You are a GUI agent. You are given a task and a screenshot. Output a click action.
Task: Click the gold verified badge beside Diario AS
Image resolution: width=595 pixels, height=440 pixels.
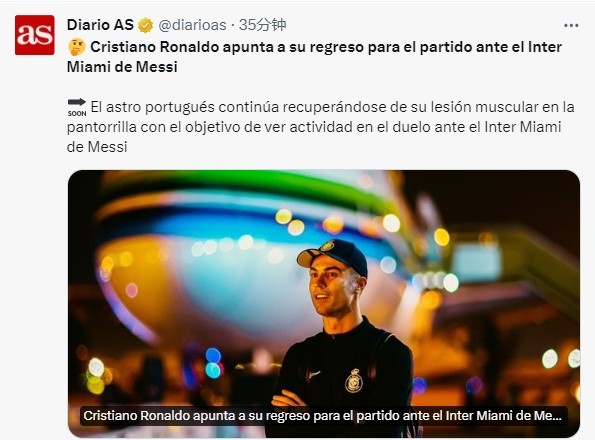pos(145,25)
